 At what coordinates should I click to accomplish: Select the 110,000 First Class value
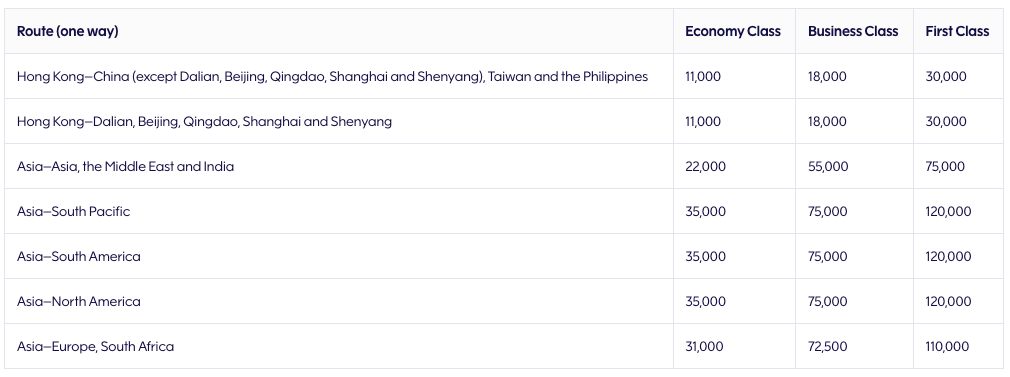click(x=947, y=347)
